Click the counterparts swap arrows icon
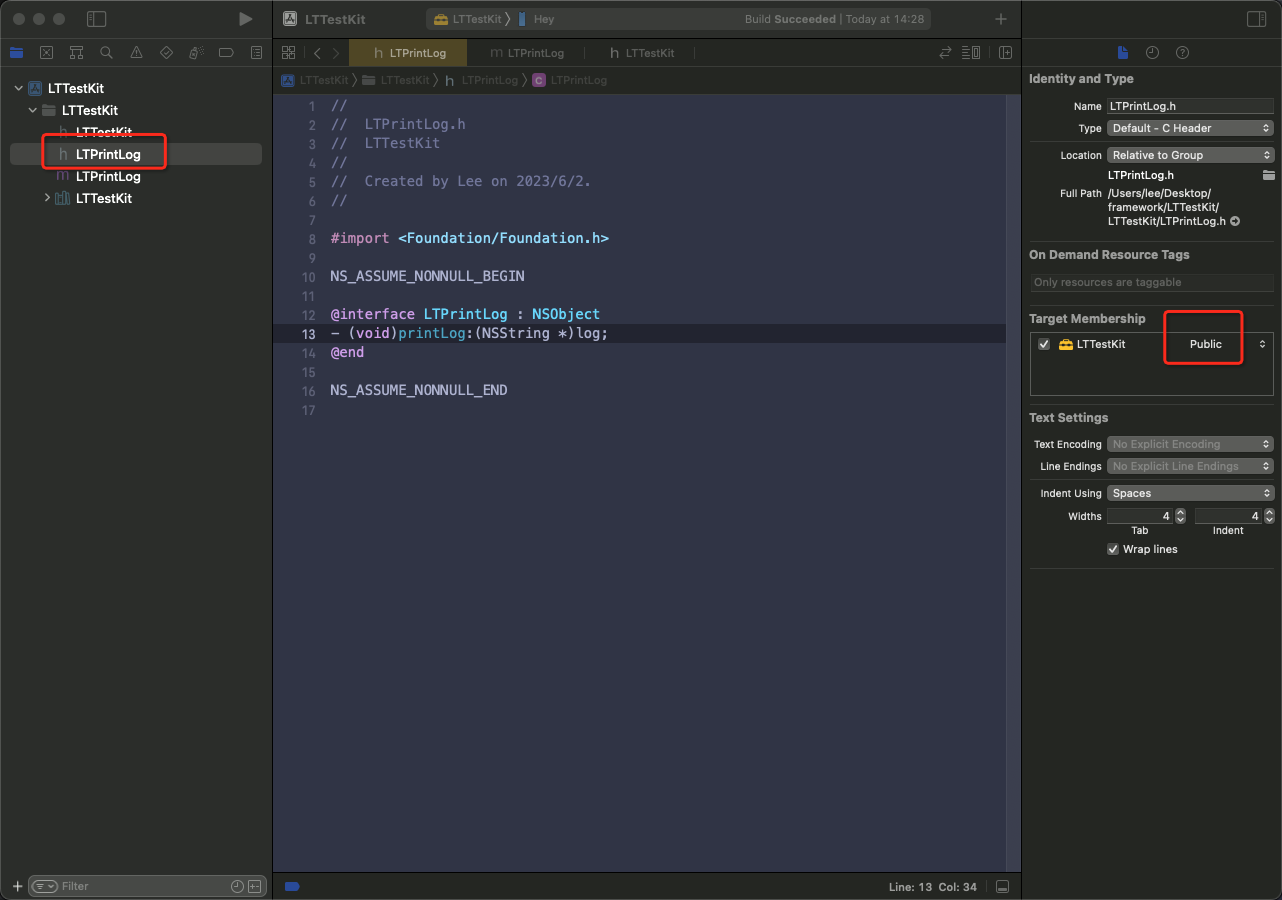Viewport: 1282px width, 900px height. pyautogui.click(x=945, y=53)
